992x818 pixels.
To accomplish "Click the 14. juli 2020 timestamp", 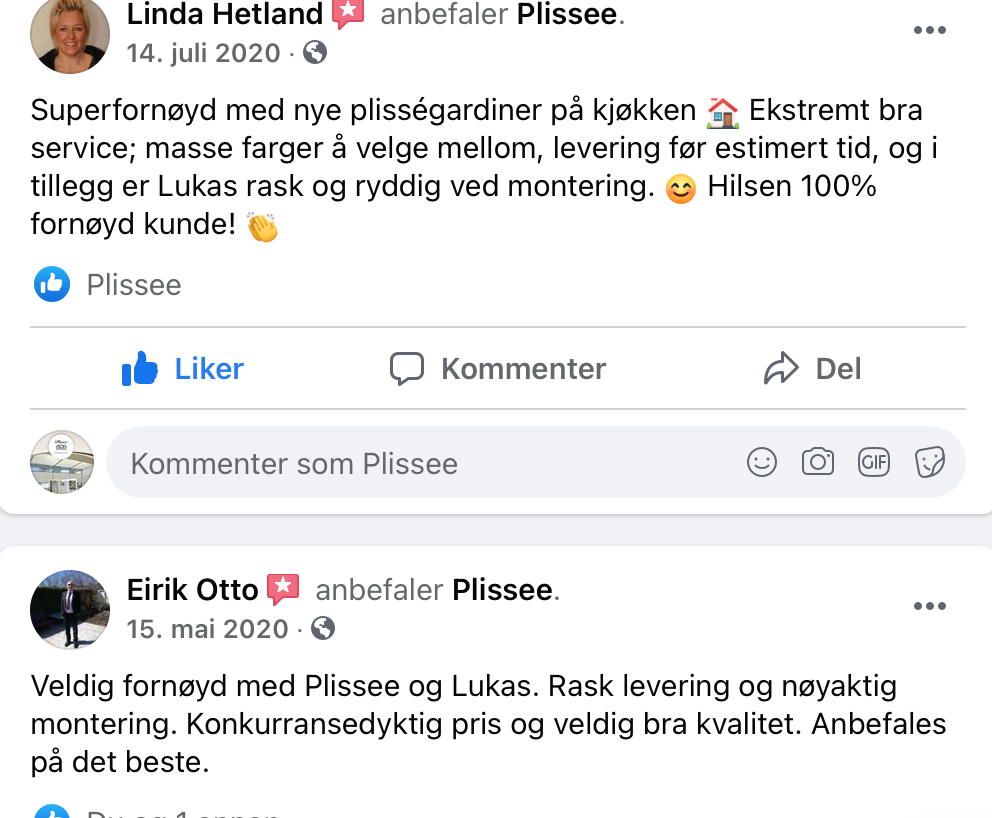I will pyautogui.click(x=204, y=52).
